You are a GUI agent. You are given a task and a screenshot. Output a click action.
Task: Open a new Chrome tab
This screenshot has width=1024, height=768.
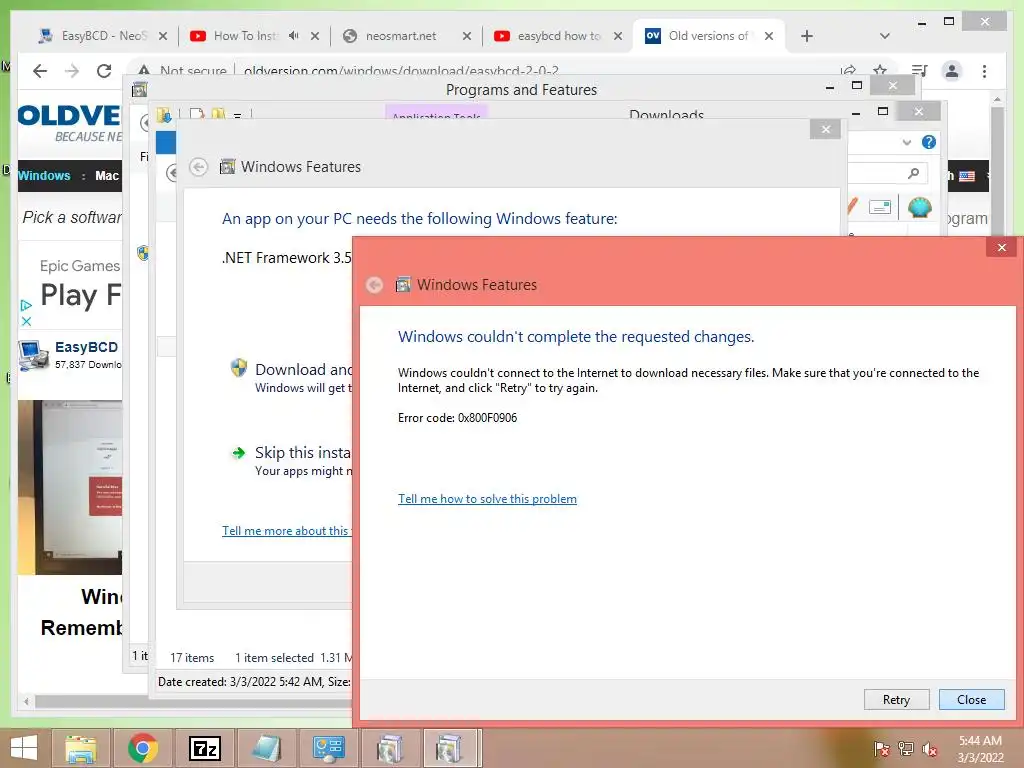(x=807, y=36)
